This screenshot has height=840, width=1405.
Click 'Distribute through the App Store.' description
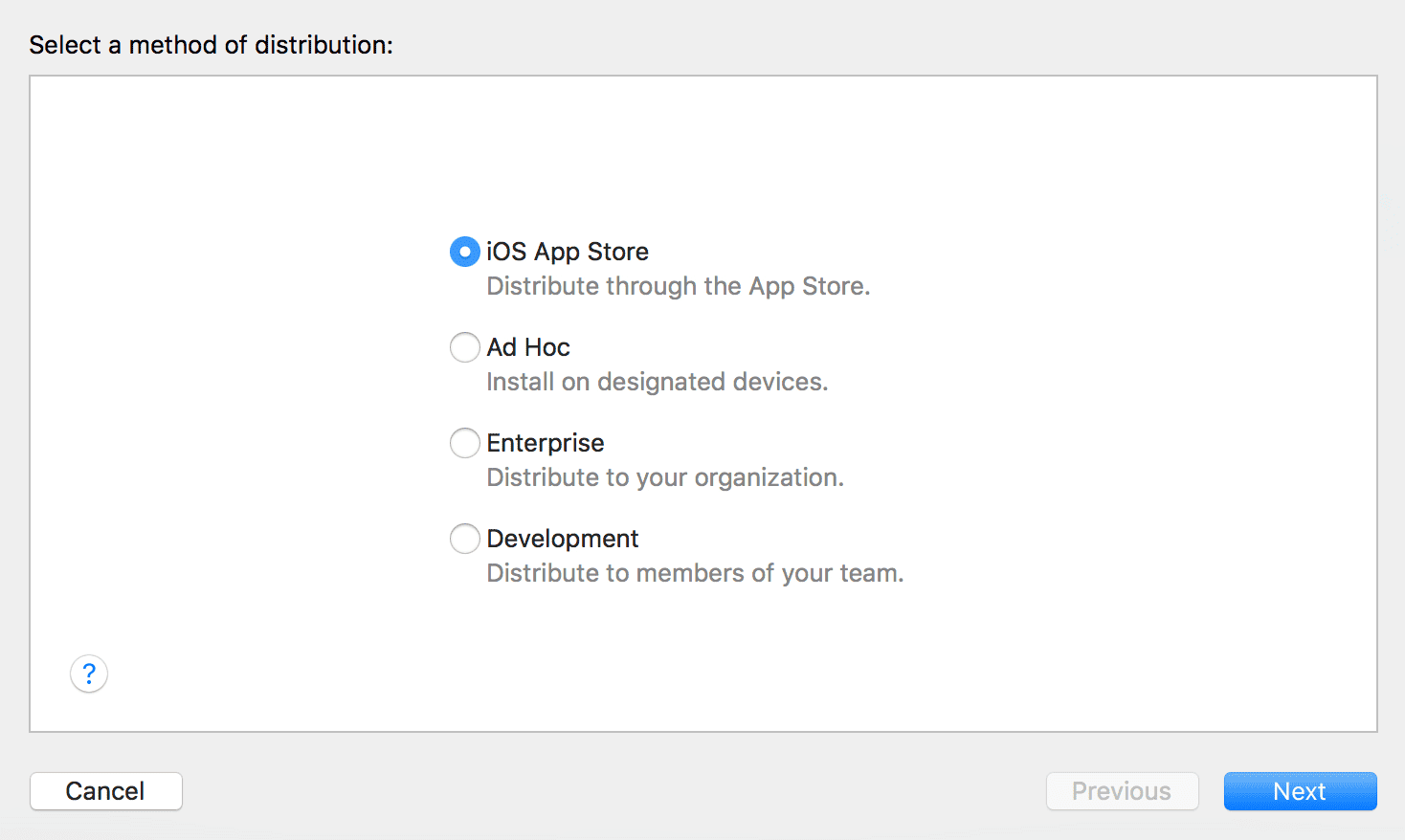pyautogui.click(x=679, y=286)
